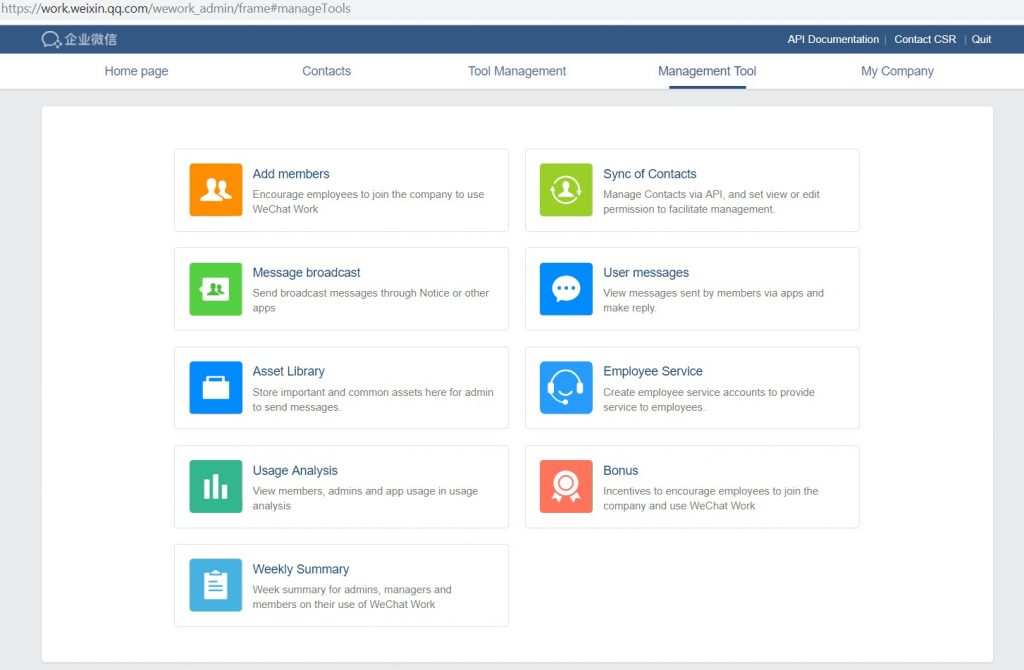This screenshot has height=670, width=1024.
Task: Click 'Store important and common assets' text
Action: (373, 399)
